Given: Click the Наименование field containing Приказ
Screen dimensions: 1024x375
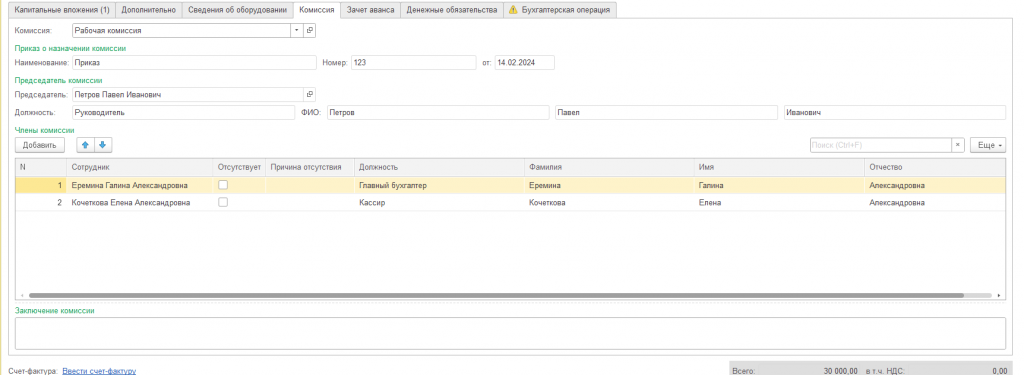Looking at the screenshot, I should [194, 63].
